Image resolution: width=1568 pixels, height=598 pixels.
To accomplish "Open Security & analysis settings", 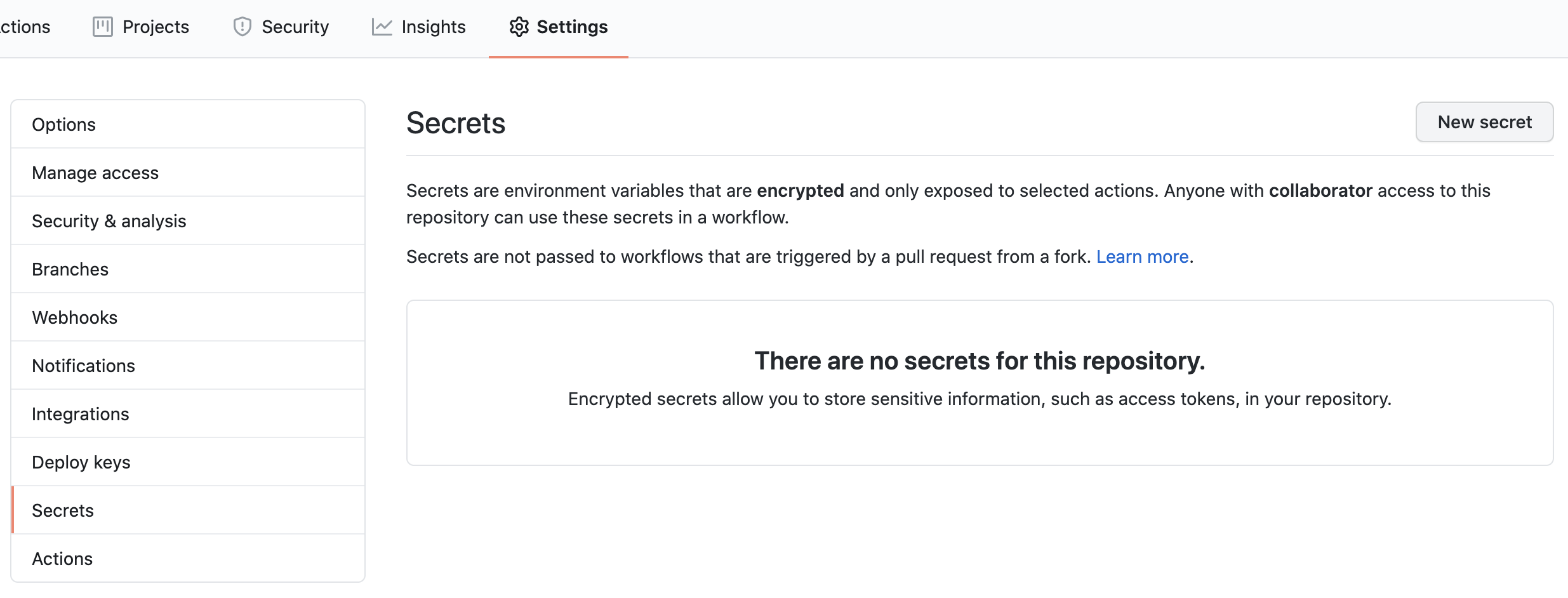I will pos(109,221).
